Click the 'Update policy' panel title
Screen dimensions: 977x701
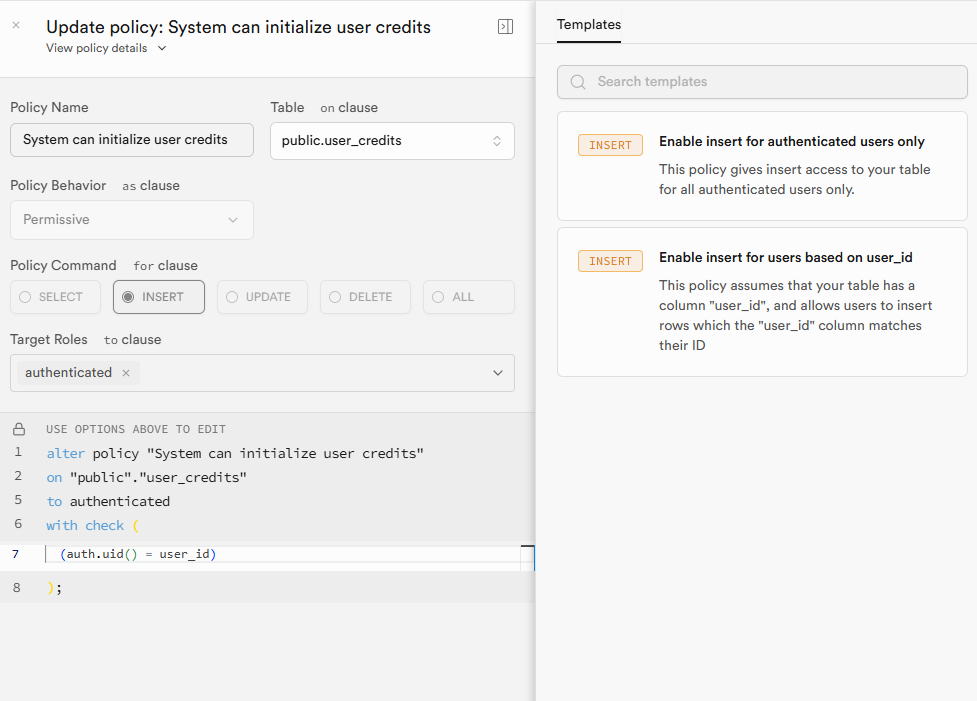[238, 27]
